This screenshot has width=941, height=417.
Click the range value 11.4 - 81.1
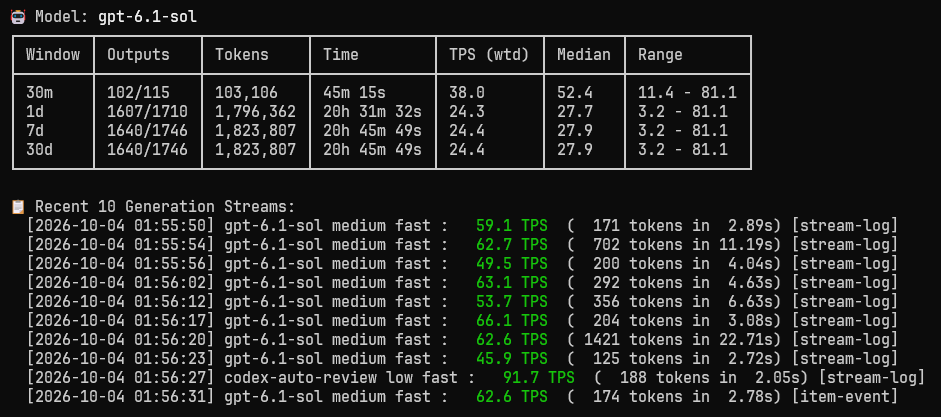(687, 93)
